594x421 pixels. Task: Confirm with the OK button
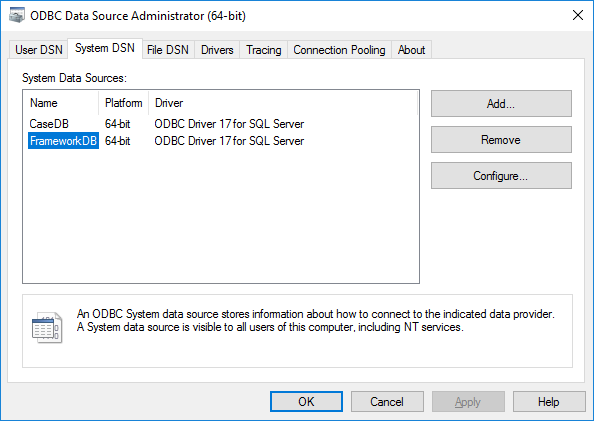pos(306,402)
